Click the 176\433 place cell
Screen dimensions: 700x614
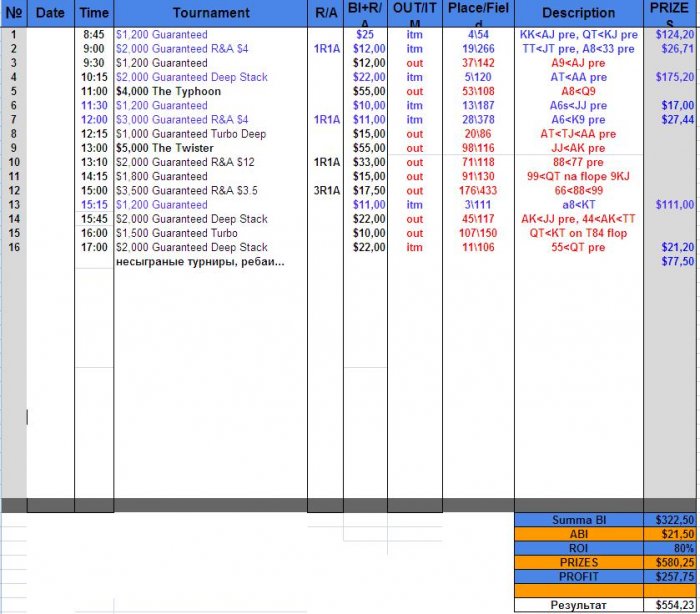pyautogui.click(x=478, y=191)
